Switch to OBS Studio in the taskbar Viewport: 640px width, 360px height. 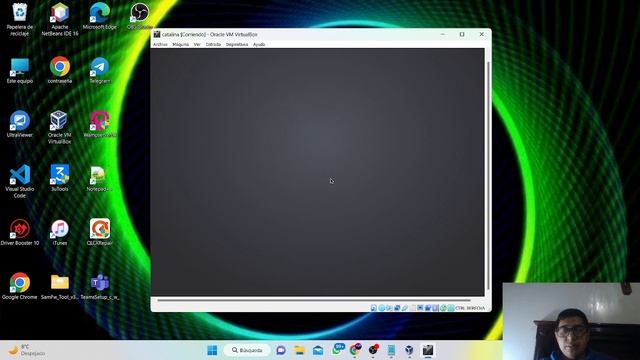(373, 350)
